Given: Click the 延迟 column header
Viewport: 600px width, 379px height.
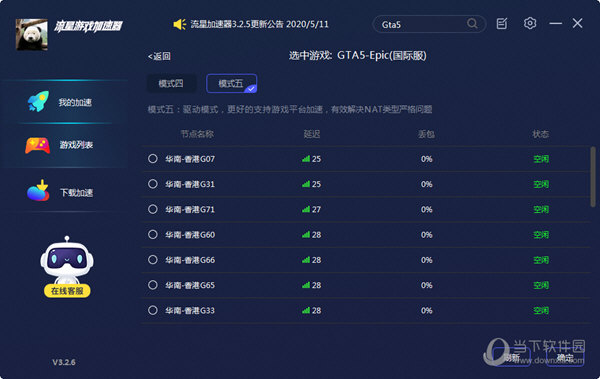Looking at the screenshot, I should [x=312, y=134].
